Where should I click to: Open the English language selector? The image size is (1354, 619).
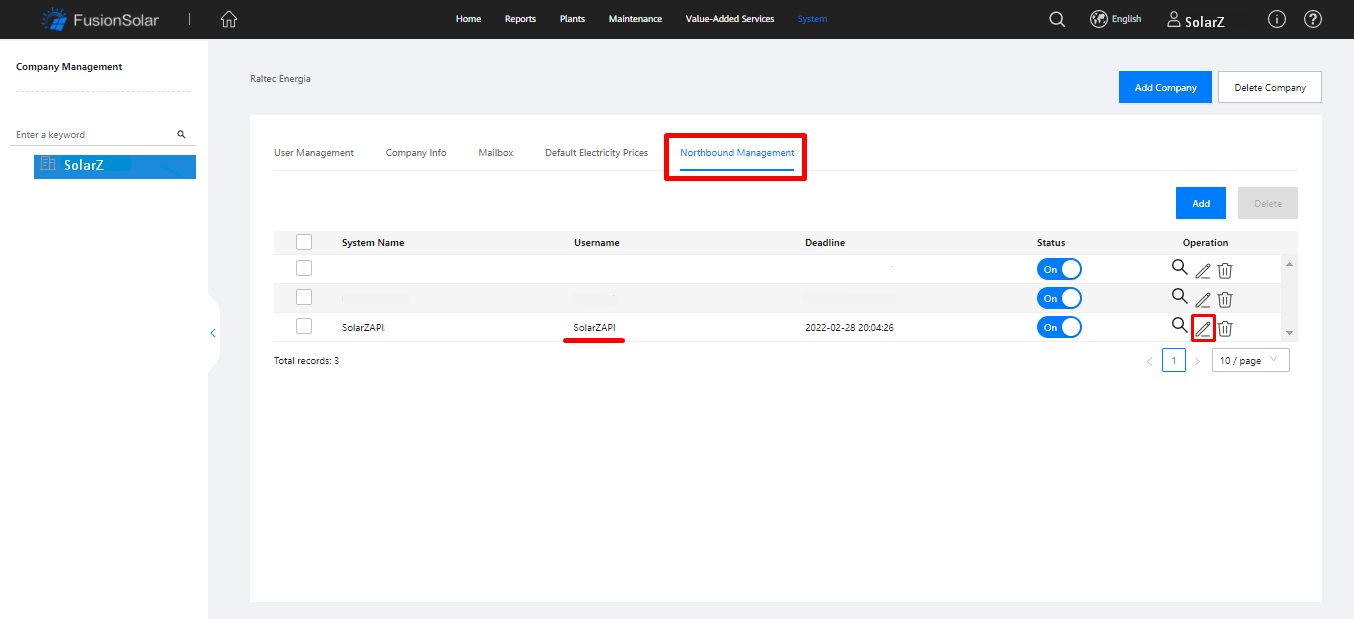tap(1116, 19)
